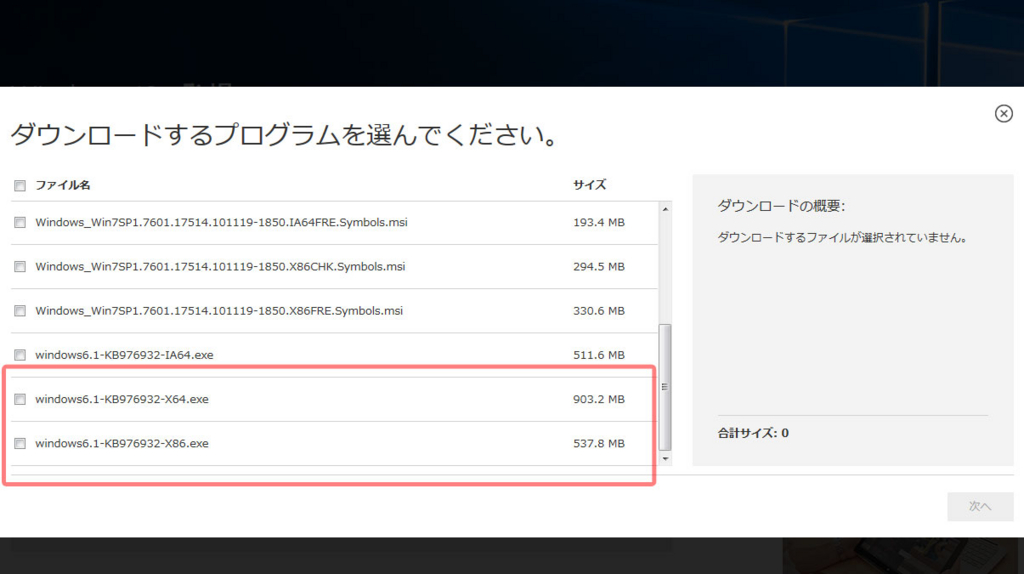Click the file list scrollbar down arrow
The image size is (1024, 574).
pos(665,459)
